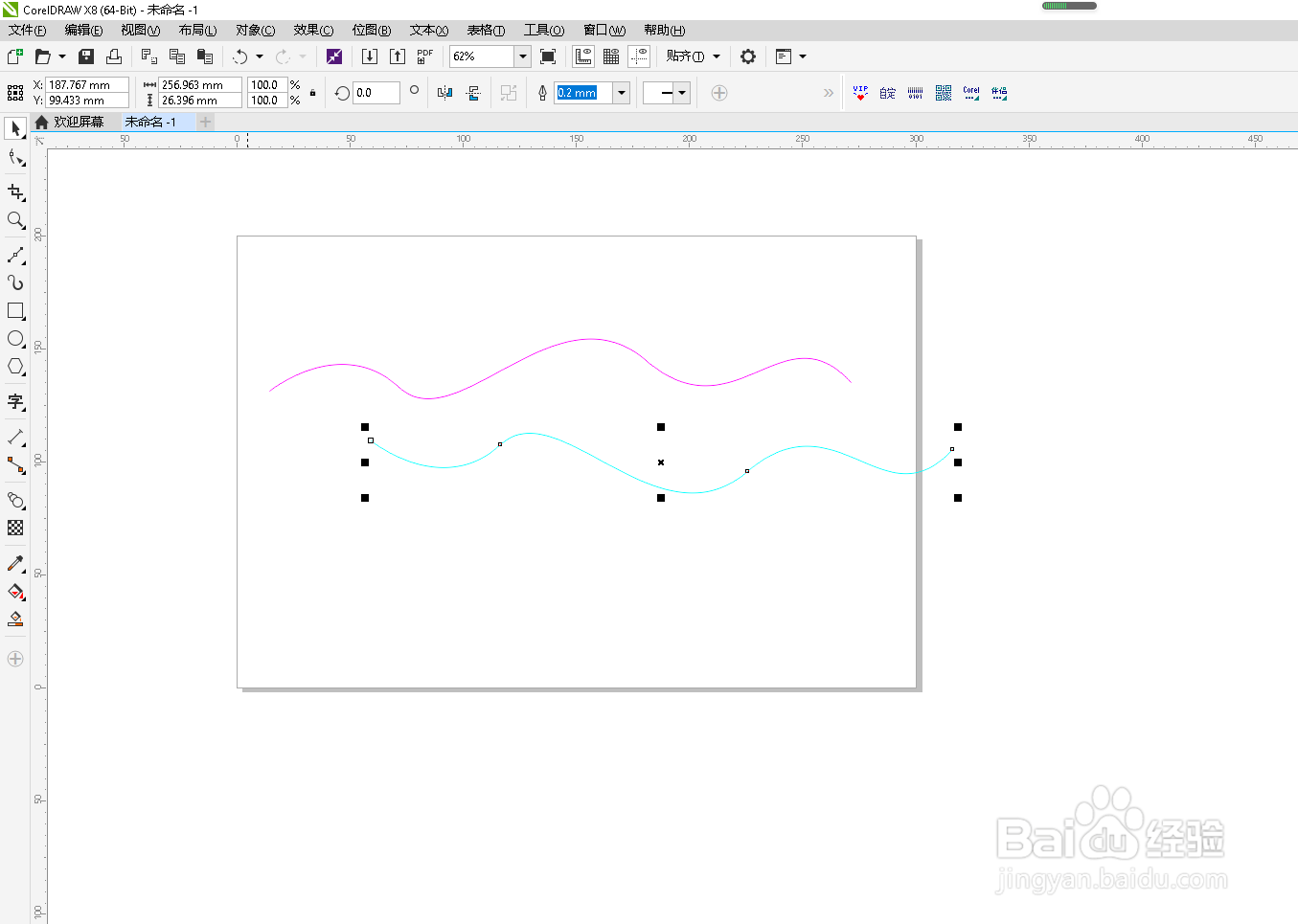The width and height of the screenshot is (1298, 924).
Task: Click the Open folder icon
Action: click(x=42, y=56)
